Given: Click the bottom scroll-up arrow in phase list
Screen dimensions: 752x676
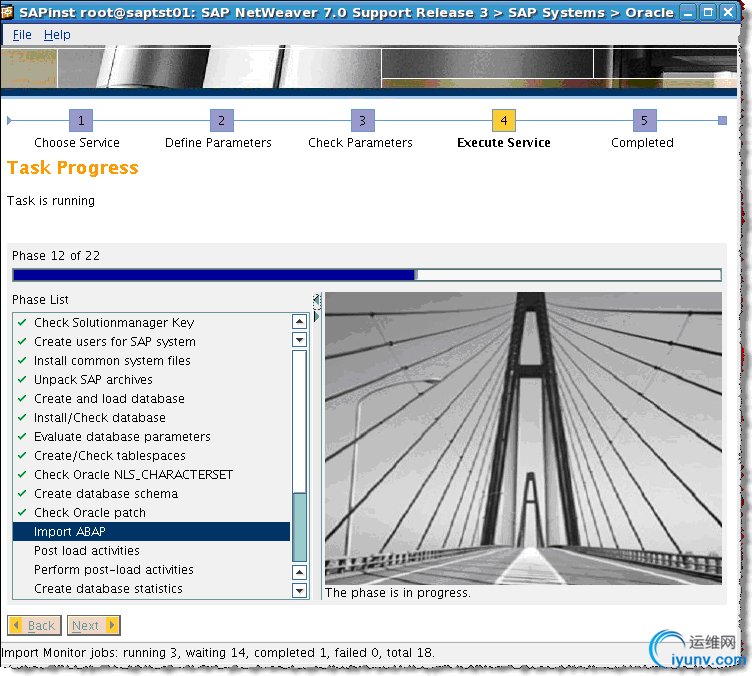Looking at the screenshot, I should pos(300,572).
